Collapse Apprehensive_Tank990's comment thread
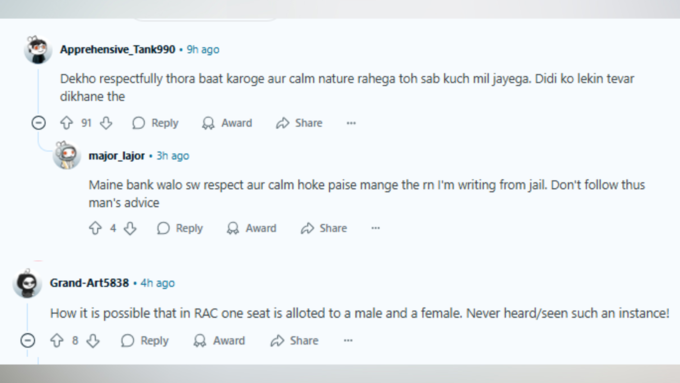This screenshot has height=383, width=680. [x=39, y=123]
